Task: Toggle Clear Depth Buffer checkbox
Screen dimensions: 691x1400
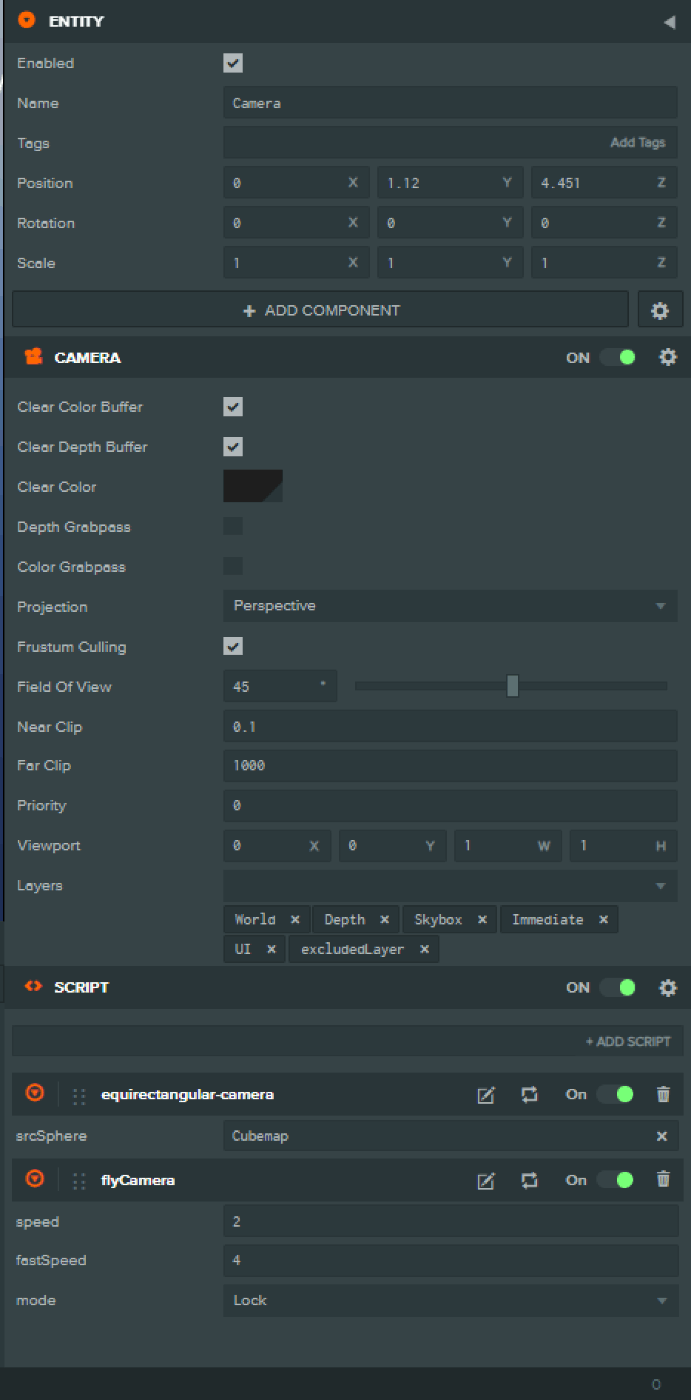Action: pos(233,447)
